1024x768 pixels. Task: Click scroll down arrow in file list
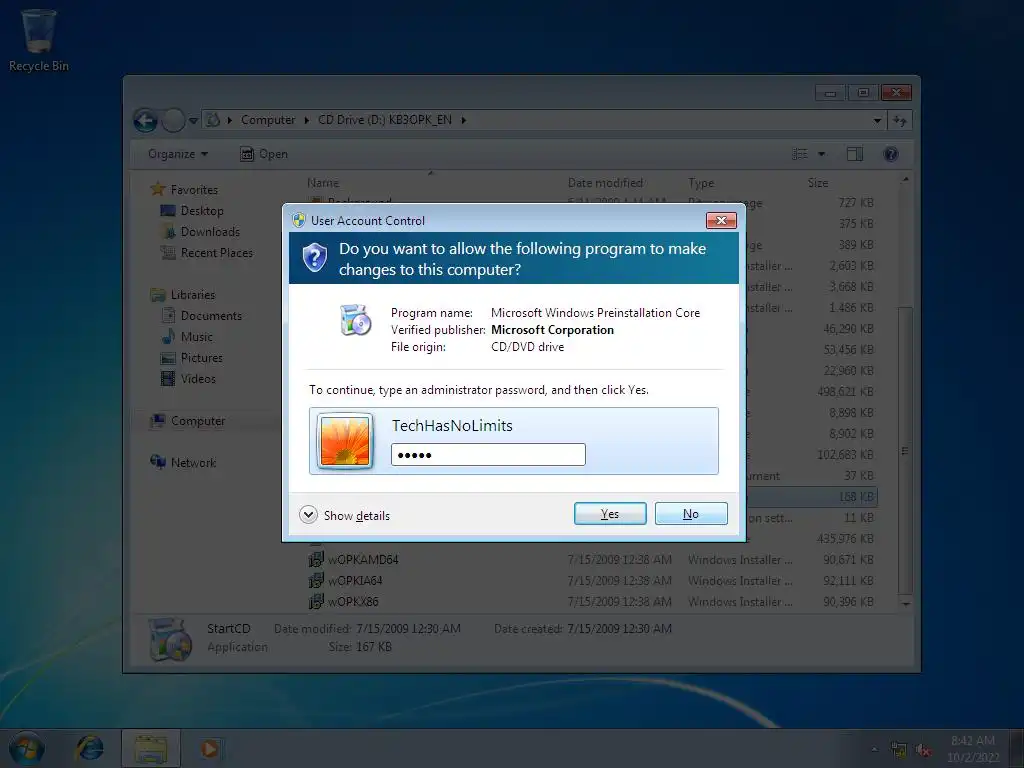tap(905, 604)
